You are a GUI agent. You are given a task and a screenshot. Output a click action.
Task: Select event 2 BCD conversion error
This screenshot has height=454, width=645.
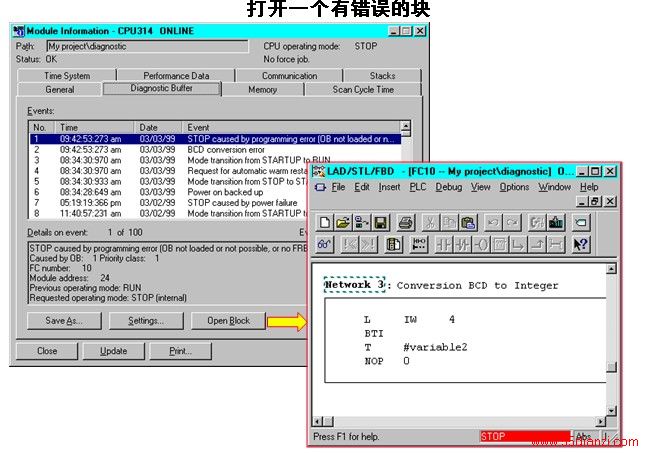click(215, 150)
